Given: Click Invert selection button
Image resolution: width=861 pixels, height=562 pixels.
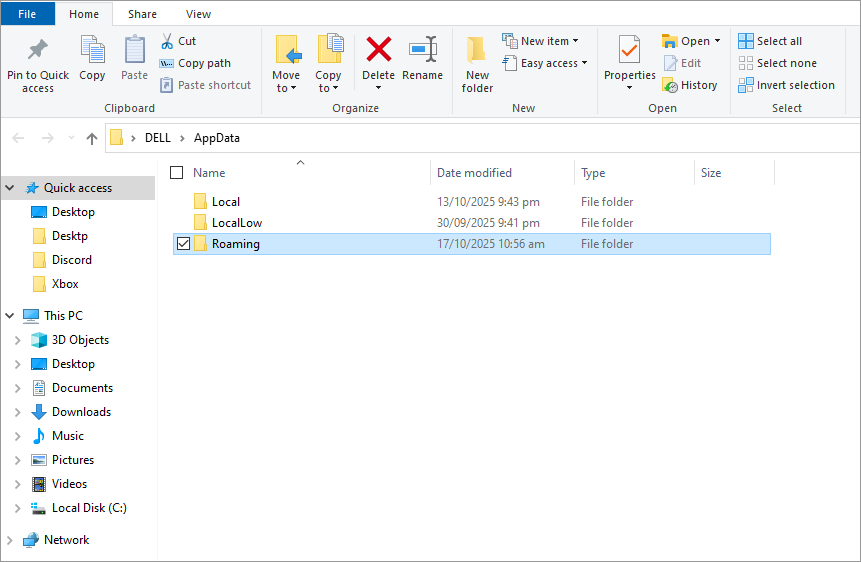Looking at the screenshot, I should click(786, 85).
